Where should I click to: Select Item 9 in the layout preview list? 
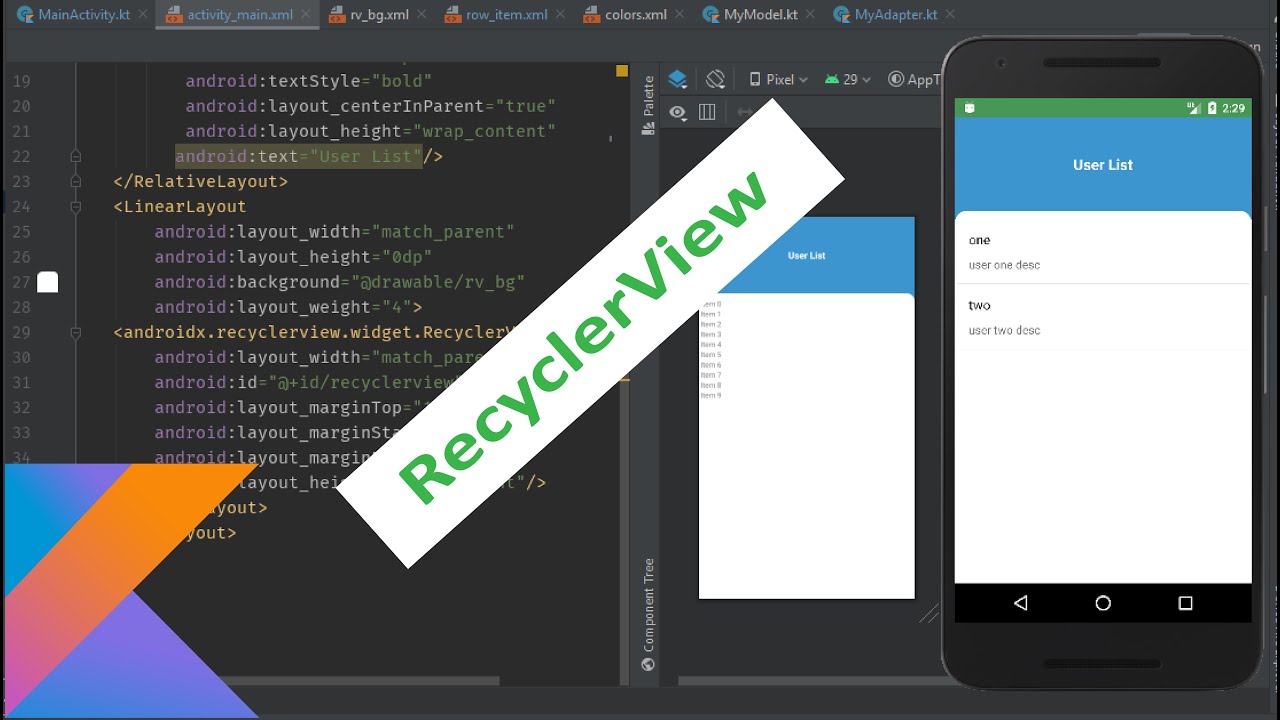(x=711, y=396)
